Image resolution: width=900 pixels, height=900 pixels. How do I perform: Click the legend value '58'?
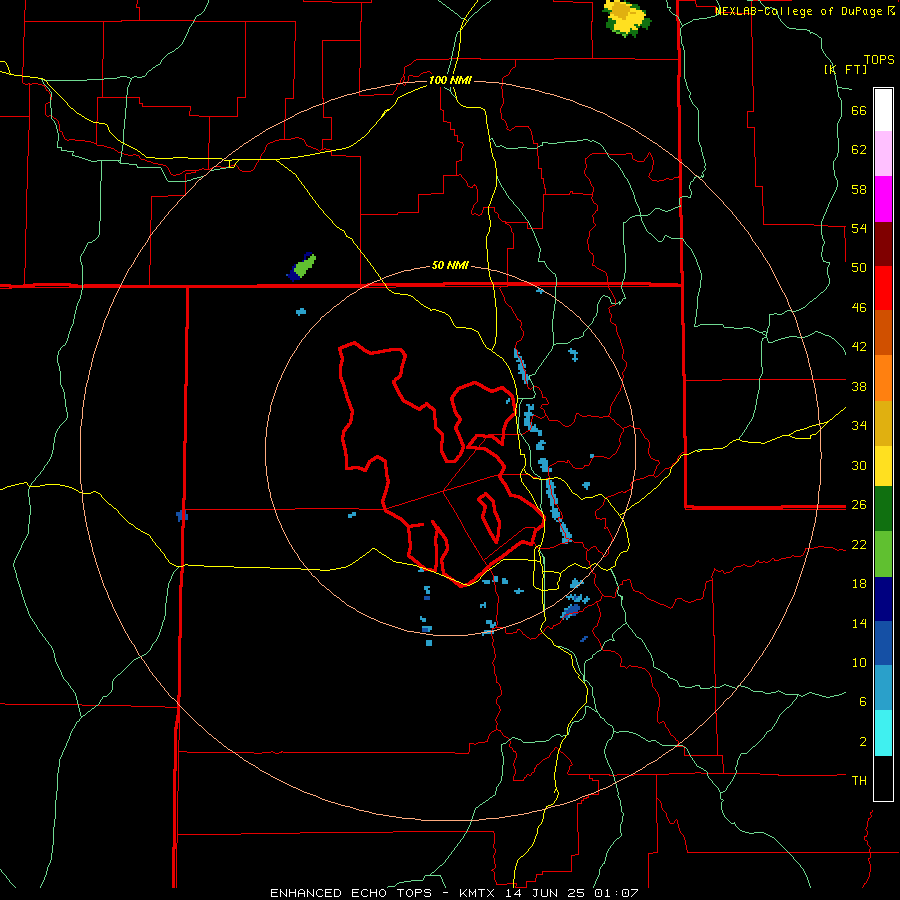pyautogui.click(x=859, y=189)
